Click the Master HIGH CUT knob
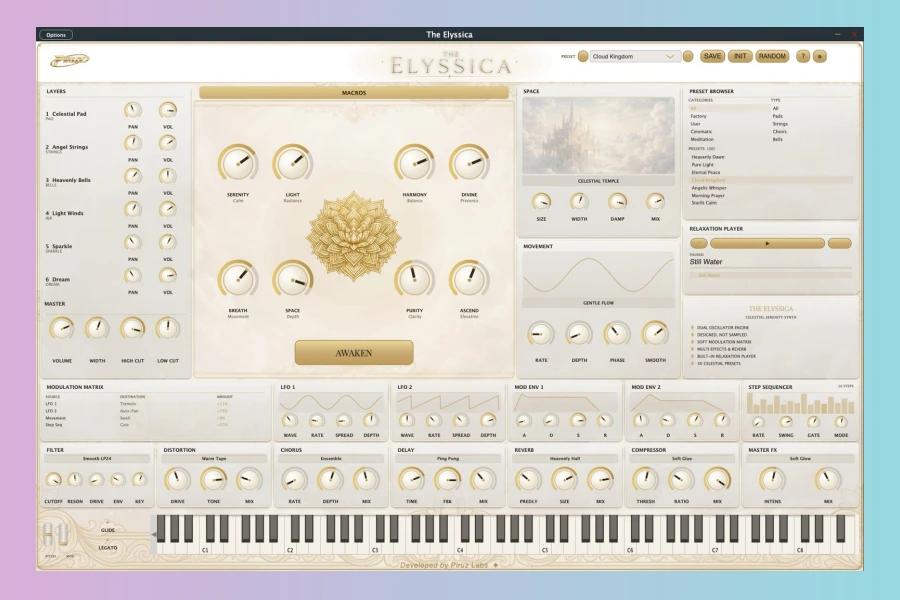The height and width of the screenshot is (600, 900). pyautogui.click(x=133, y=329)
